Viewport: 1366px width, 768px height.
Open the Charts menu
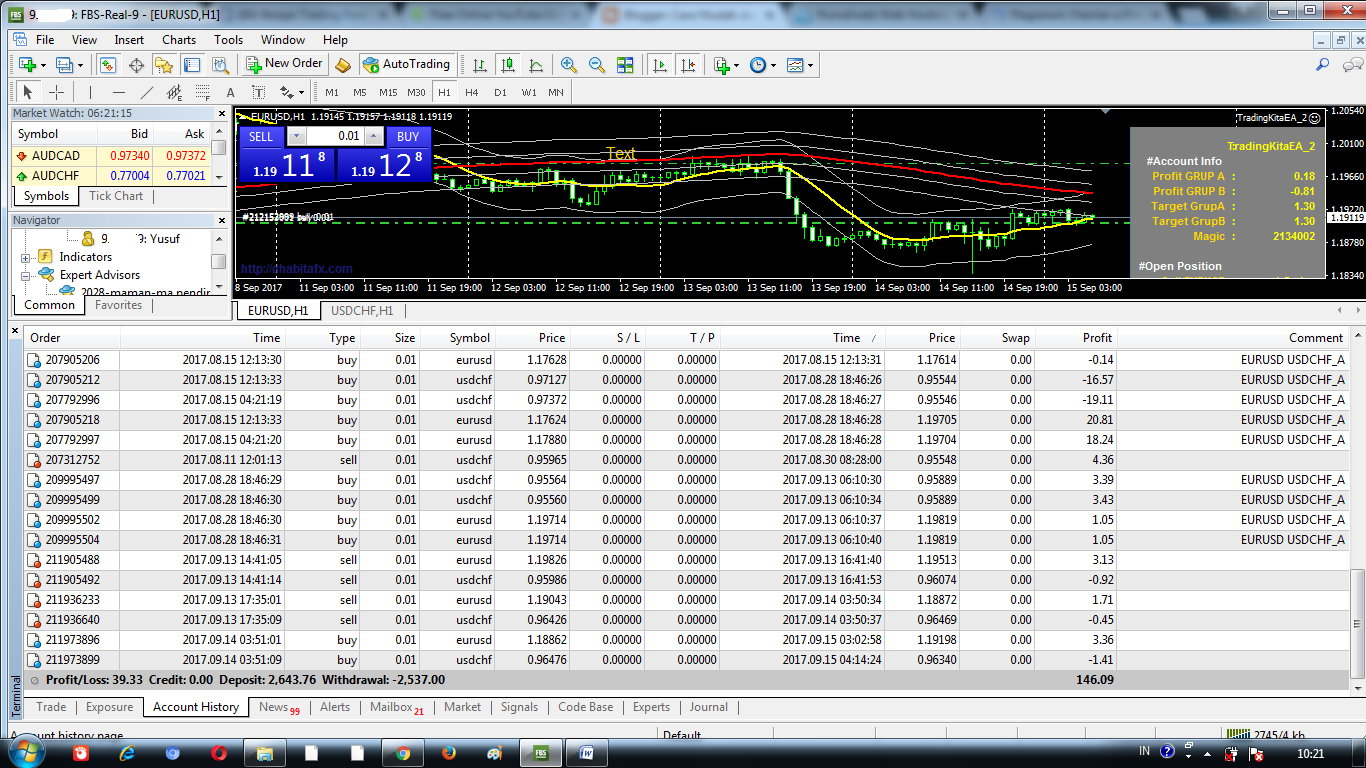point(178,39)
